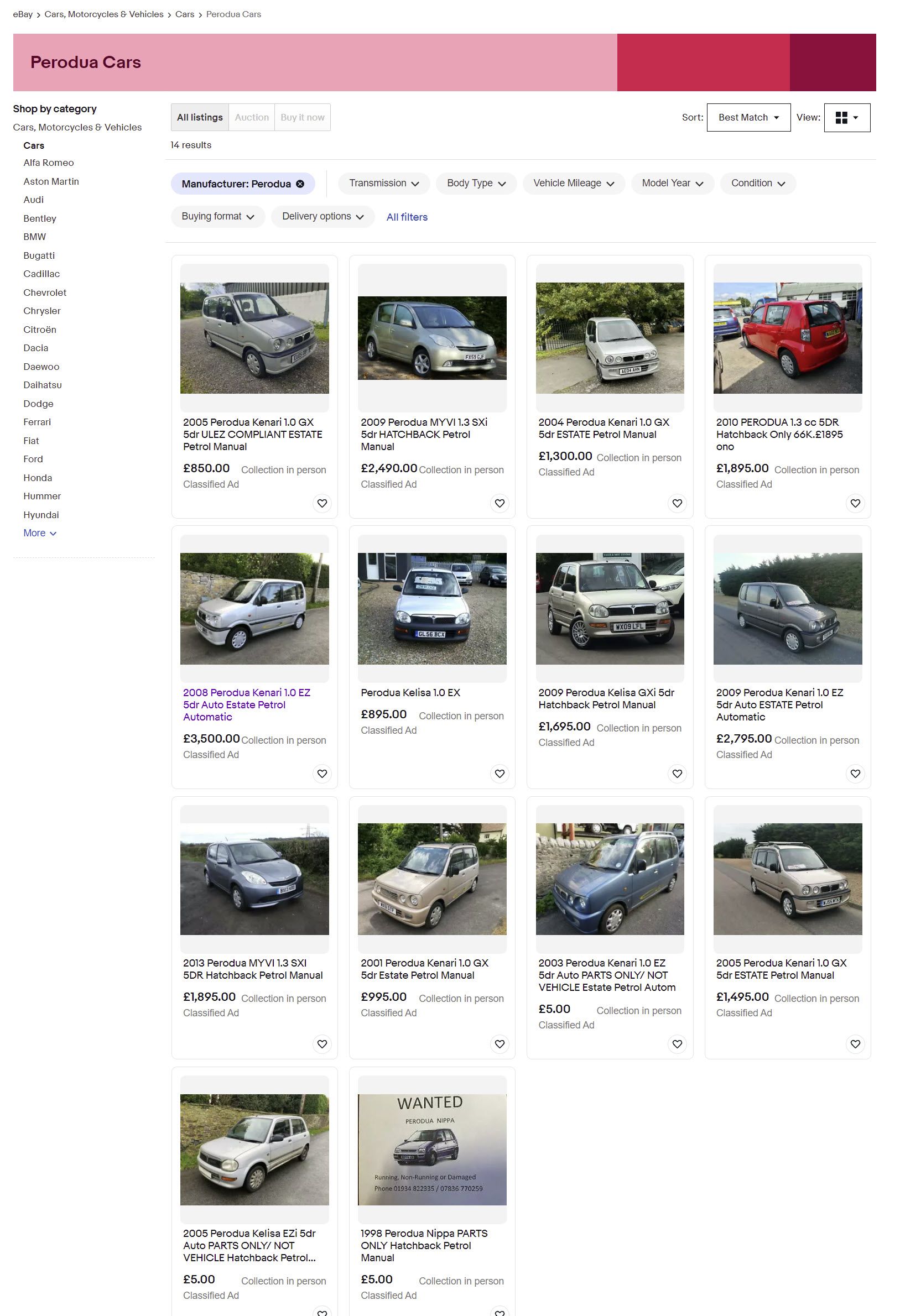Image resolution: width=900 pixels, height=1316 pixels.
Task: Open the Hyundai category
Action: pyautogui.click(x=41, y=515)
